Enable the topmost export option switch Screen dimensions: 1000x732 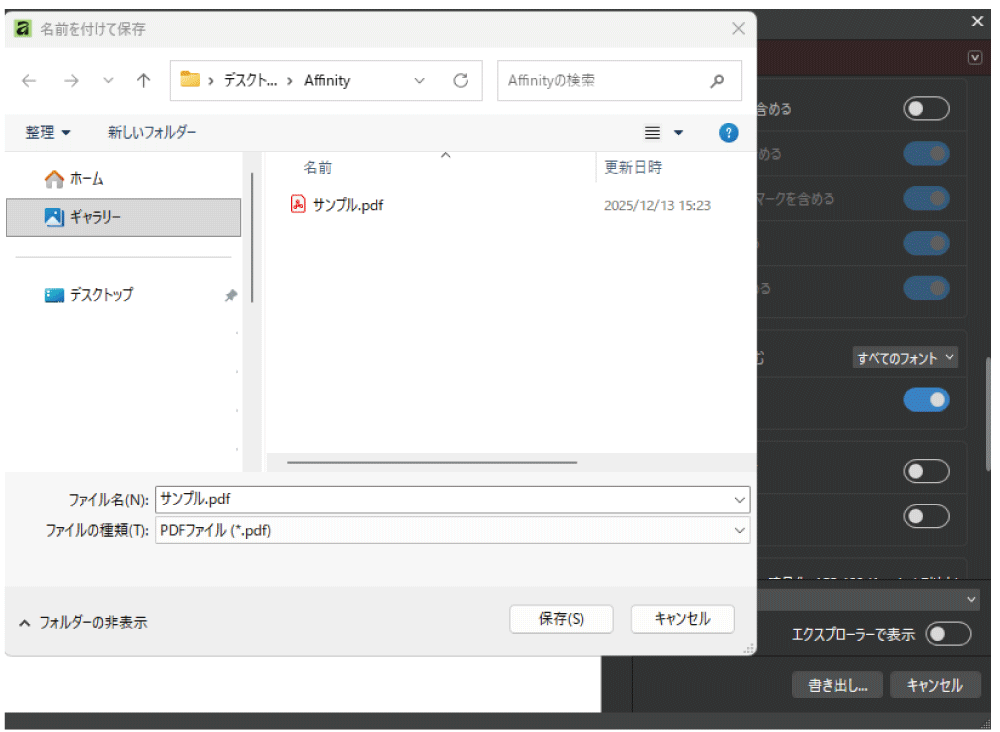[x=926, y=109]
